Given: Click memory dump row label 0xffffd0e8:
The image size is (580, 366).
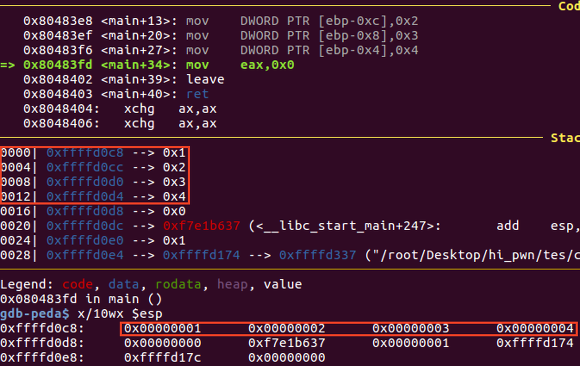Looking at the screenshot, I should point(42,357).
